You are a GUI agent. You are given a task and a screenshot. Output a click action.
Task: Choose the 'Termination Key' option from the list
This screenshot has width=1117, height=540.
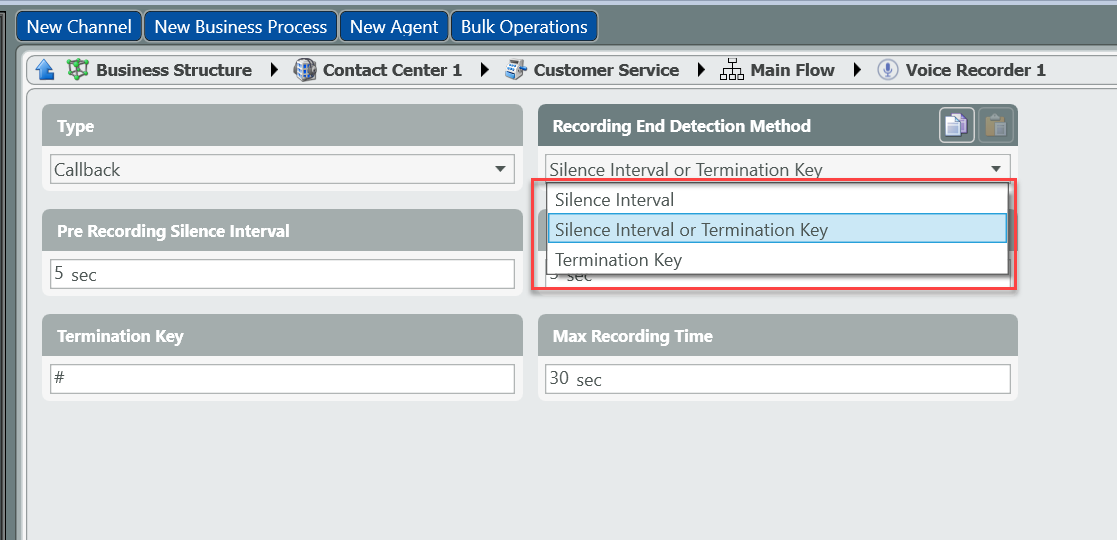(618, 260)
